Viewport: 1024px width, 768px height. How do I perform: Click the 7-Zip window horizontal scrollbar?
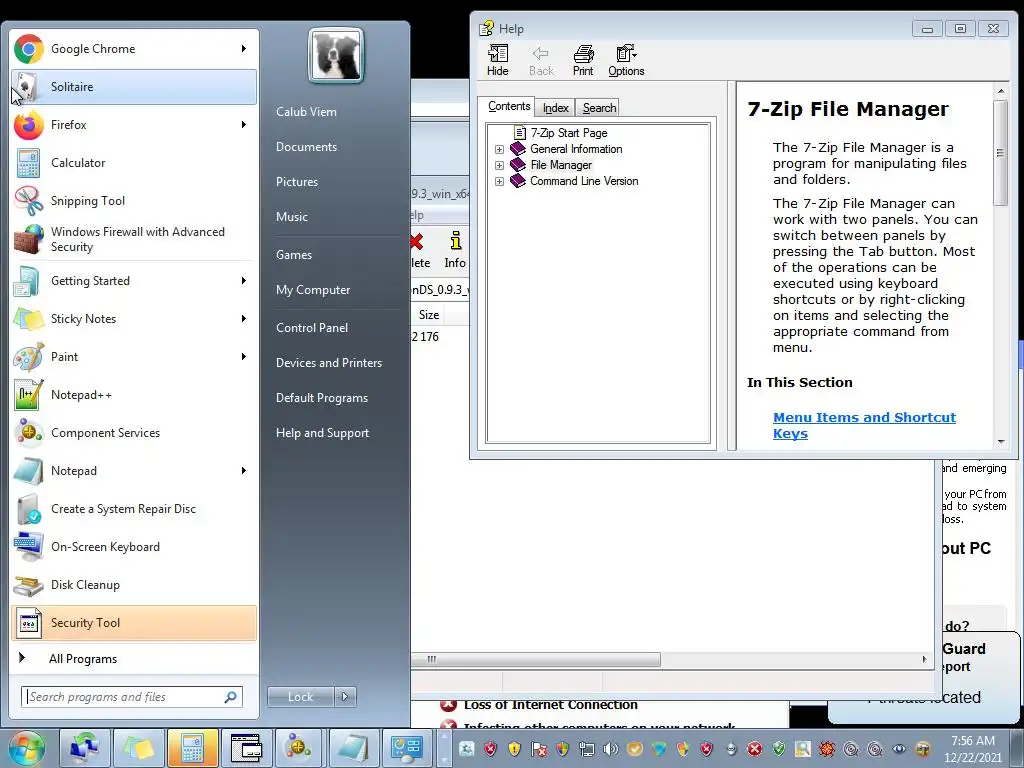click(536, 660)
